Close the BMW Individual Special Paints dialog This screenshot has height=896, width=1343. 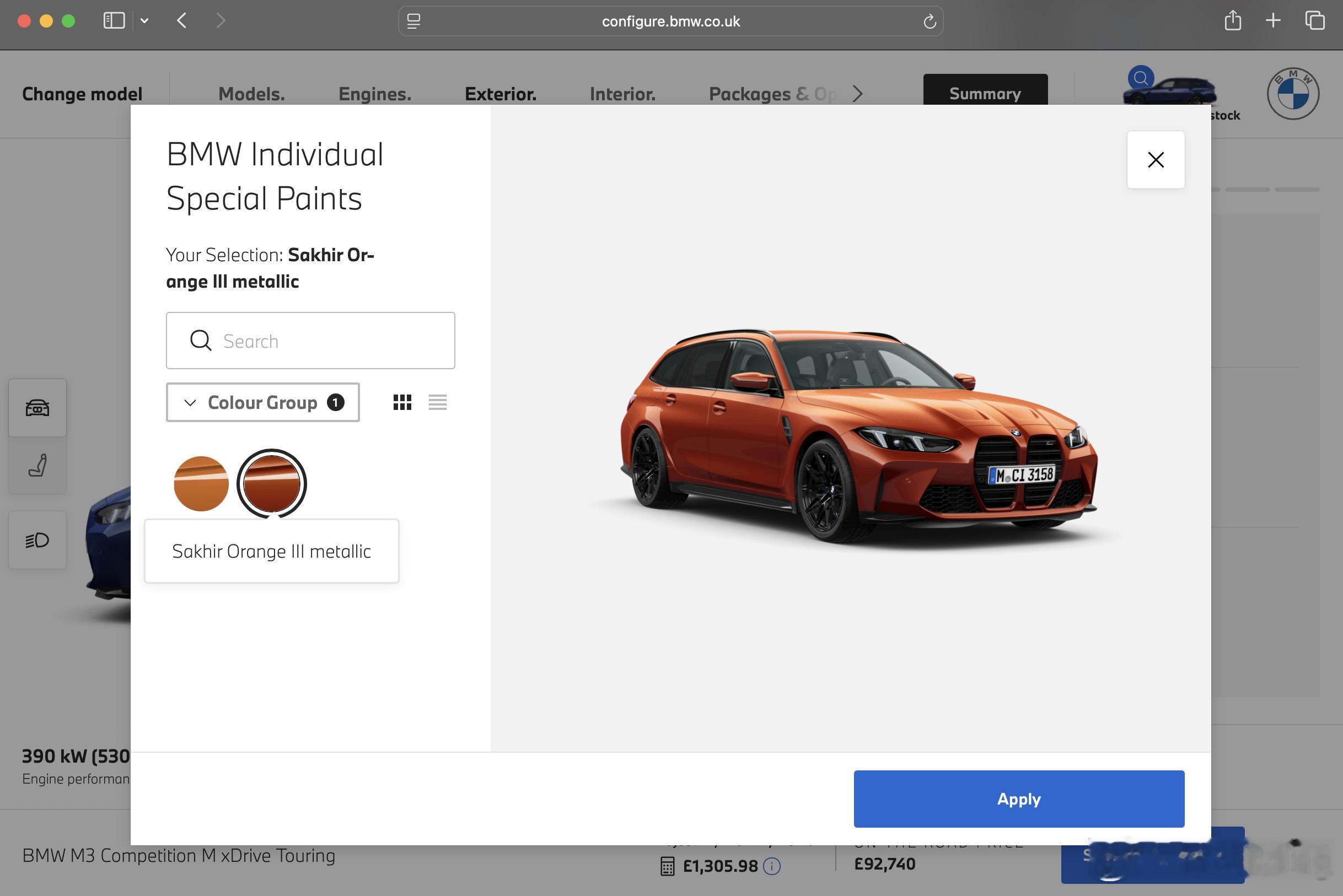click(1156, 159)
